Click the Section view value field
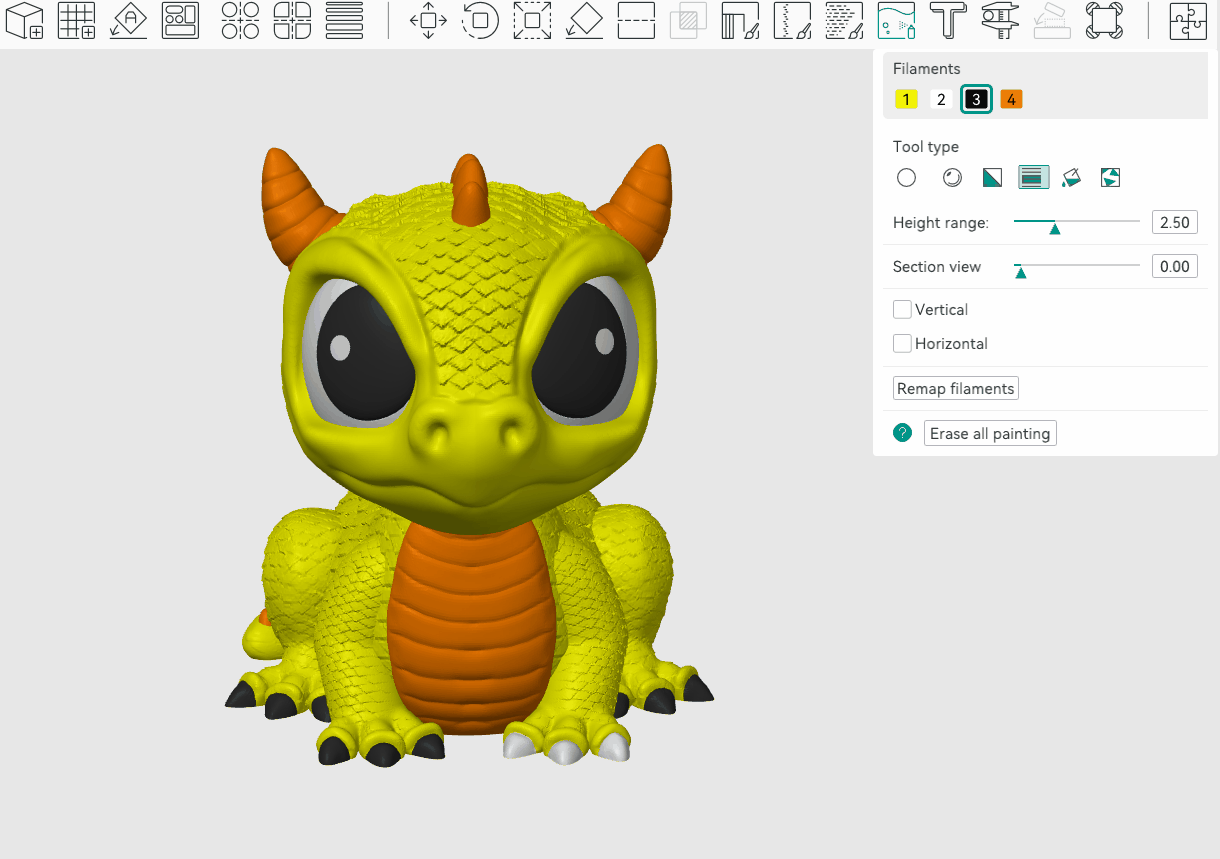1220x859 pixels. 1174,267
